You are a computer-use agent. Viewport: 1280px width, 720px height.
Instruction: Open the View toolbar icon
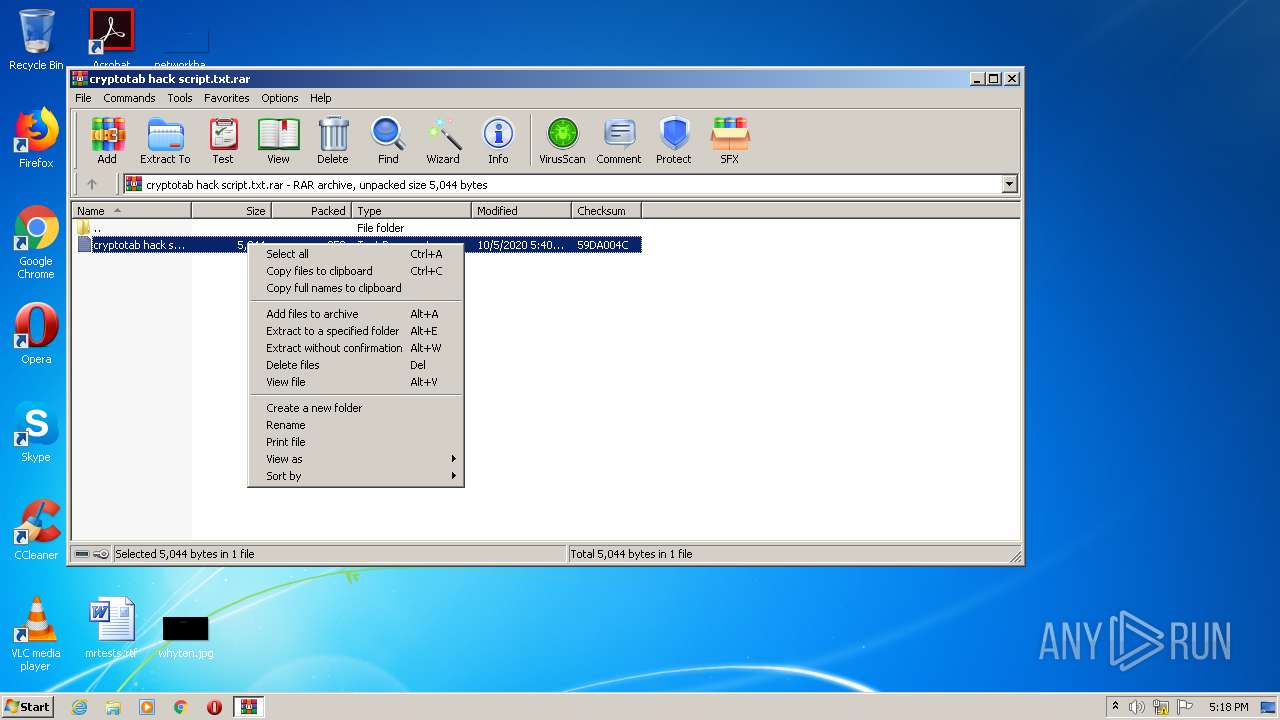(278, 140)
